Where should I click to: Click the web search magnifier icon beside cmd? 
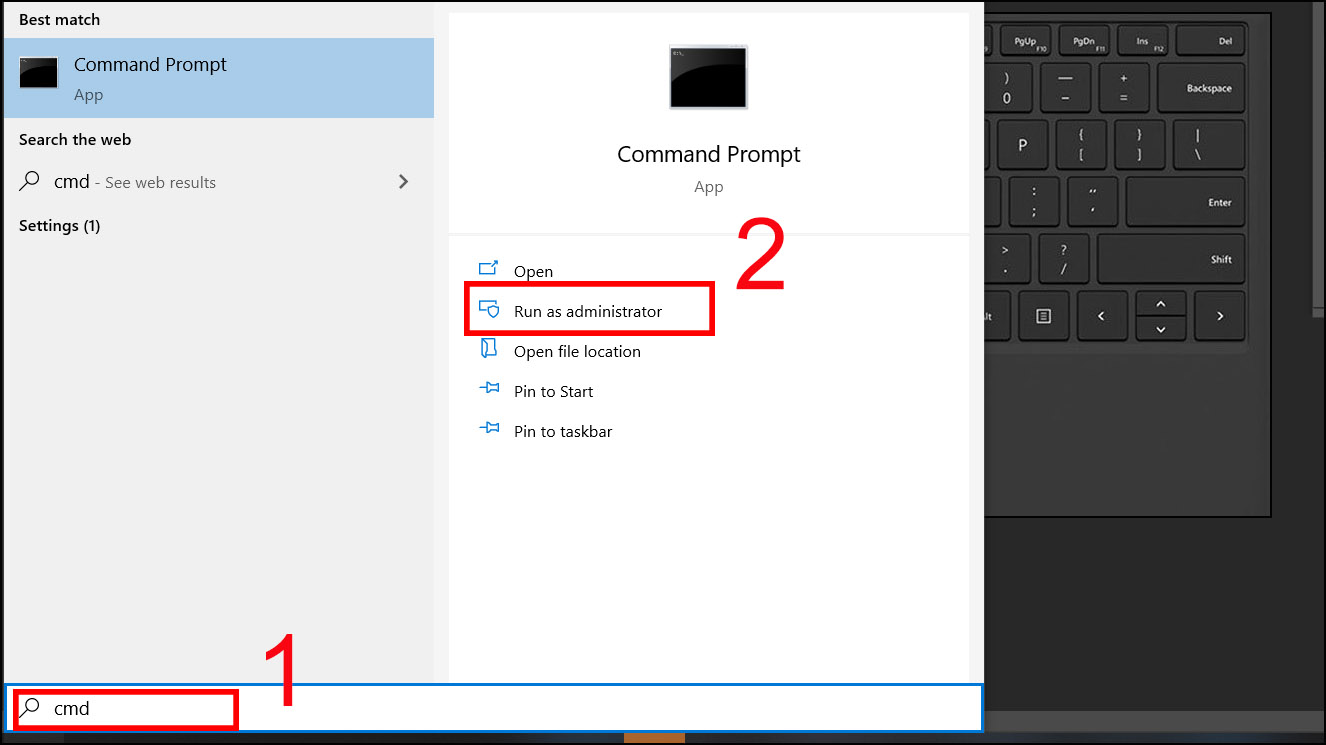click(x=31, y=181)
